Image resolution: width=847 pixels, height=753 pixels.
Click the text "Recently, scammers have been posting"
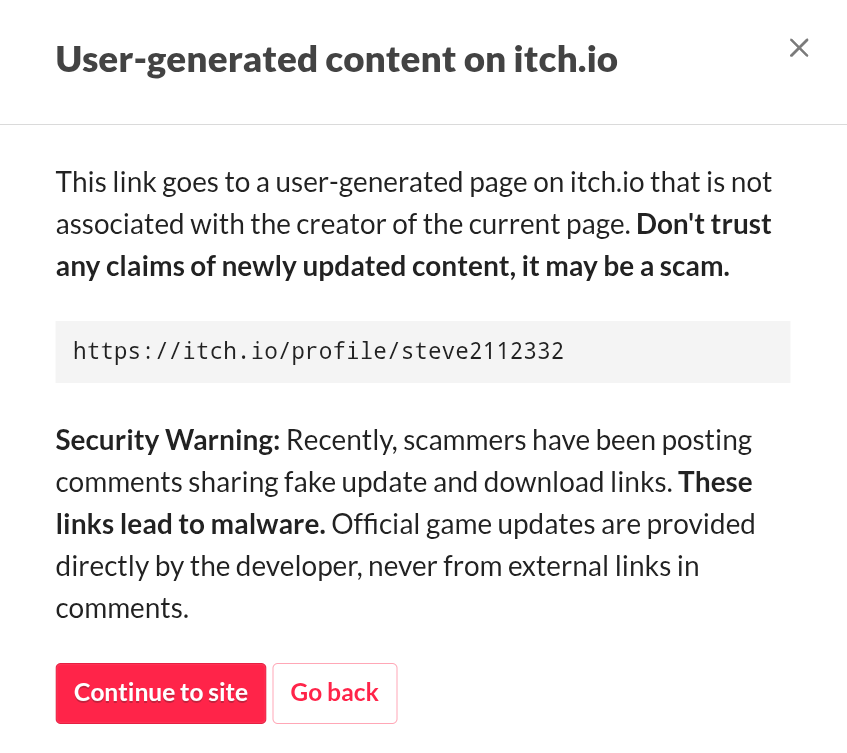point(519,440)
